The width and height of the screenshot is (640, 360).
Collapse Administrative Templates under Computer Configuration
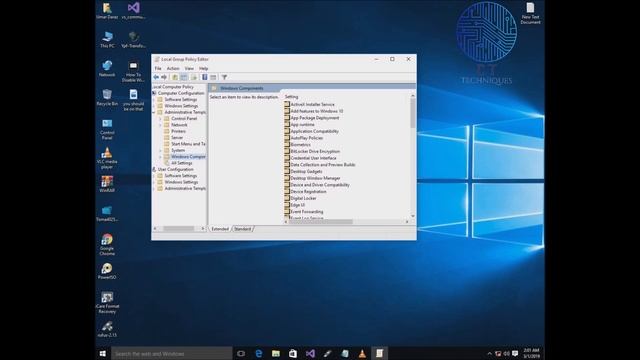coord(154,112)
